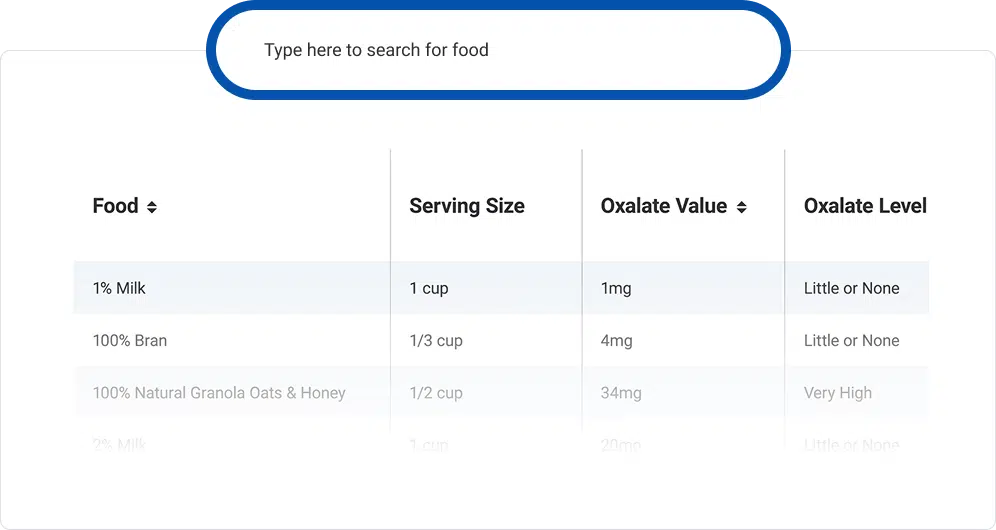
Task: Click the Food column header
Action: point(116,206)
